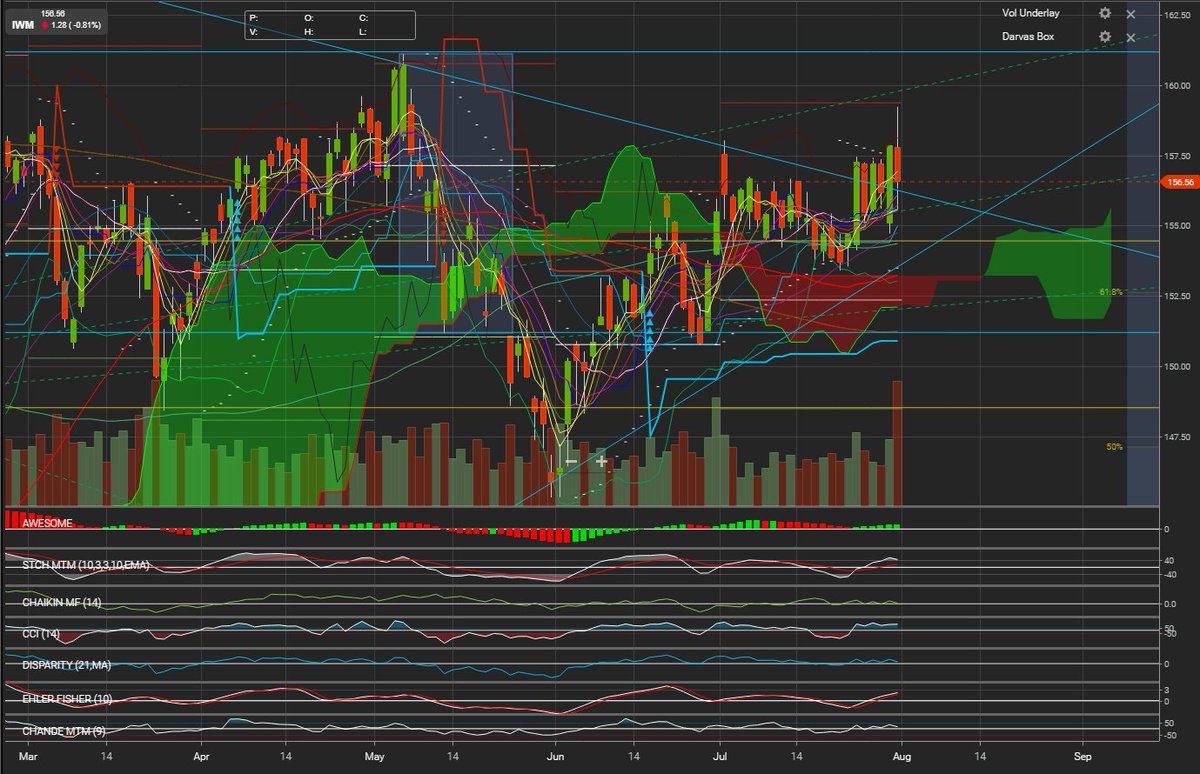The image size is (1200, 774).
Task: Click the Apr date axis label
Action: pos(200,757)
